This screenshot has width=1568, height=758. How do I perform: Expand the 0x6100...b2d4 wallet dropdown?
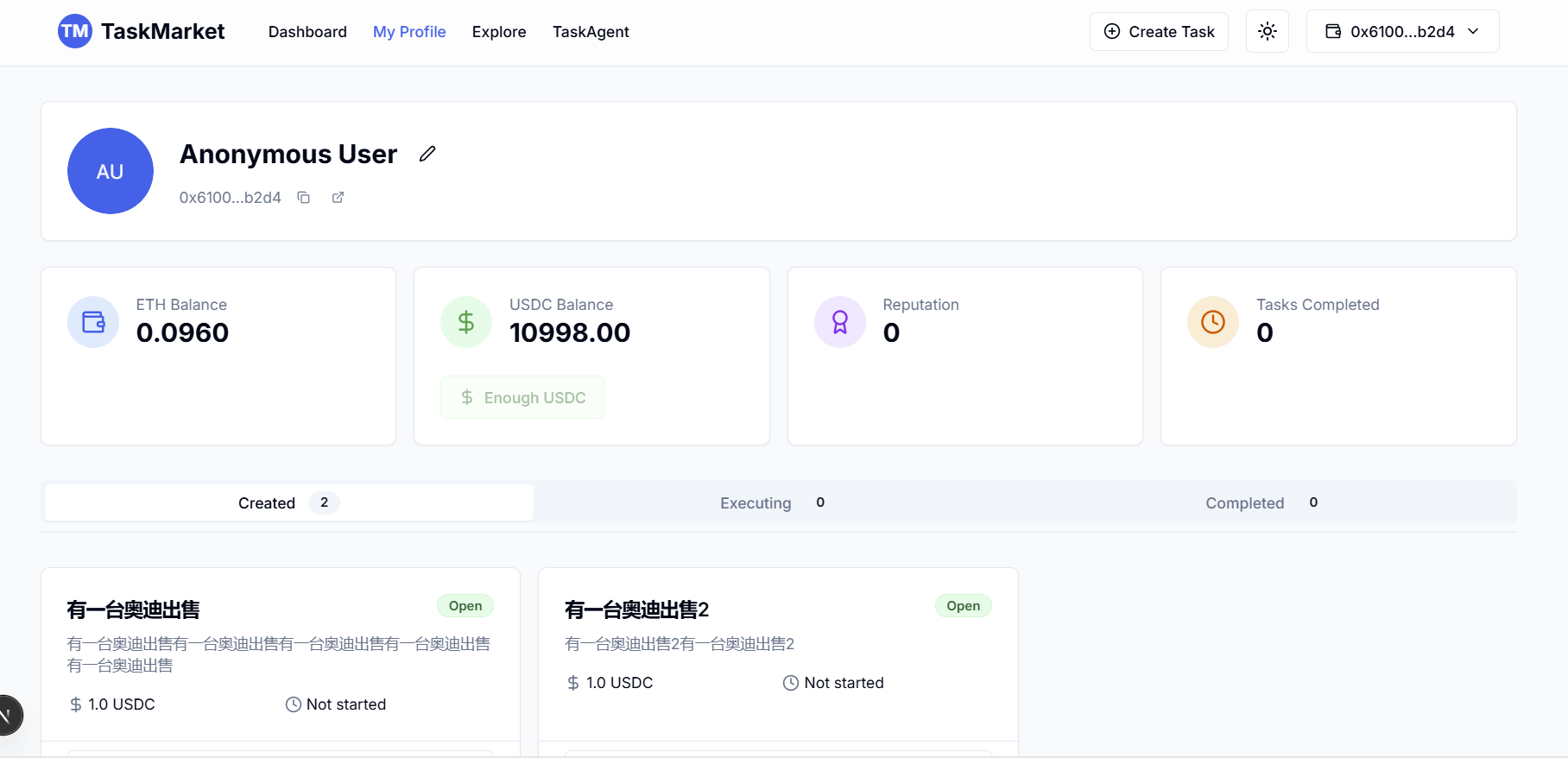[x=1402, y=32]
